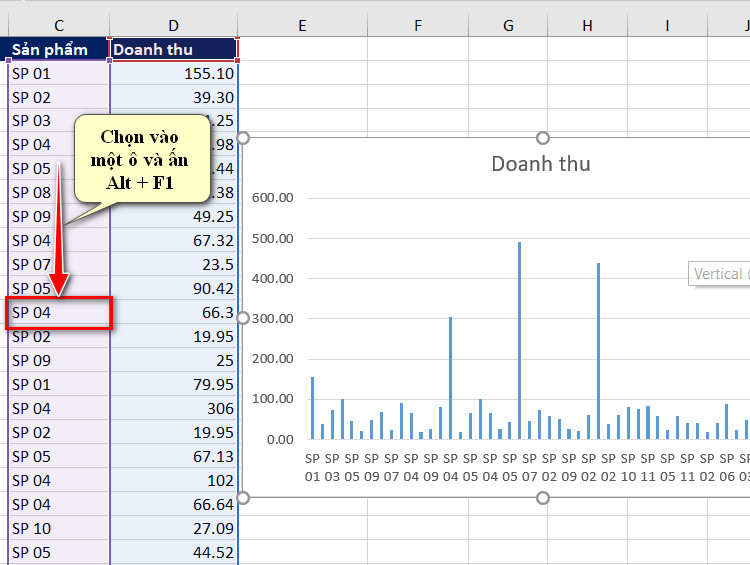Screen dimensions: 750x565
Task: Click SP 01 cell beside 79.95
Action: tap(59, 384)
